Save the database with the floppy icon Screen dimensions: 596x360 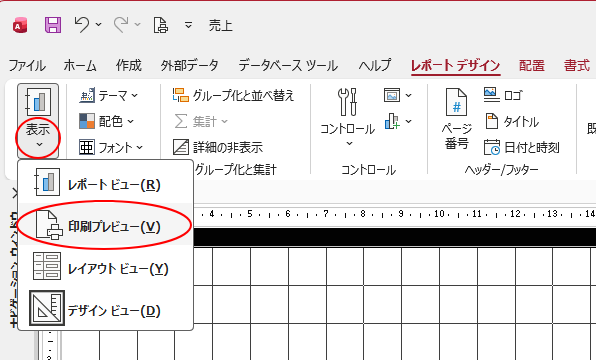coord(53,25)
